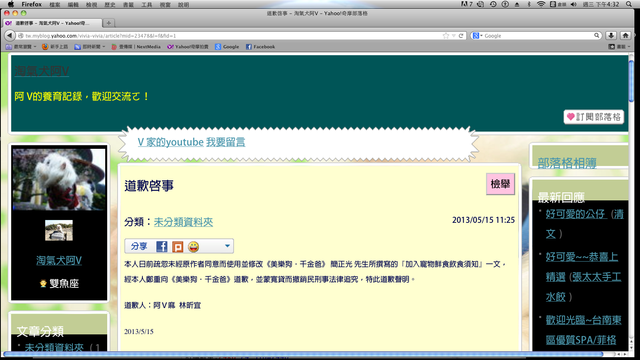Screen dimensions: 640x360
Task: Click the Bluetooth menu bar icon
Action: coord(529,4)
